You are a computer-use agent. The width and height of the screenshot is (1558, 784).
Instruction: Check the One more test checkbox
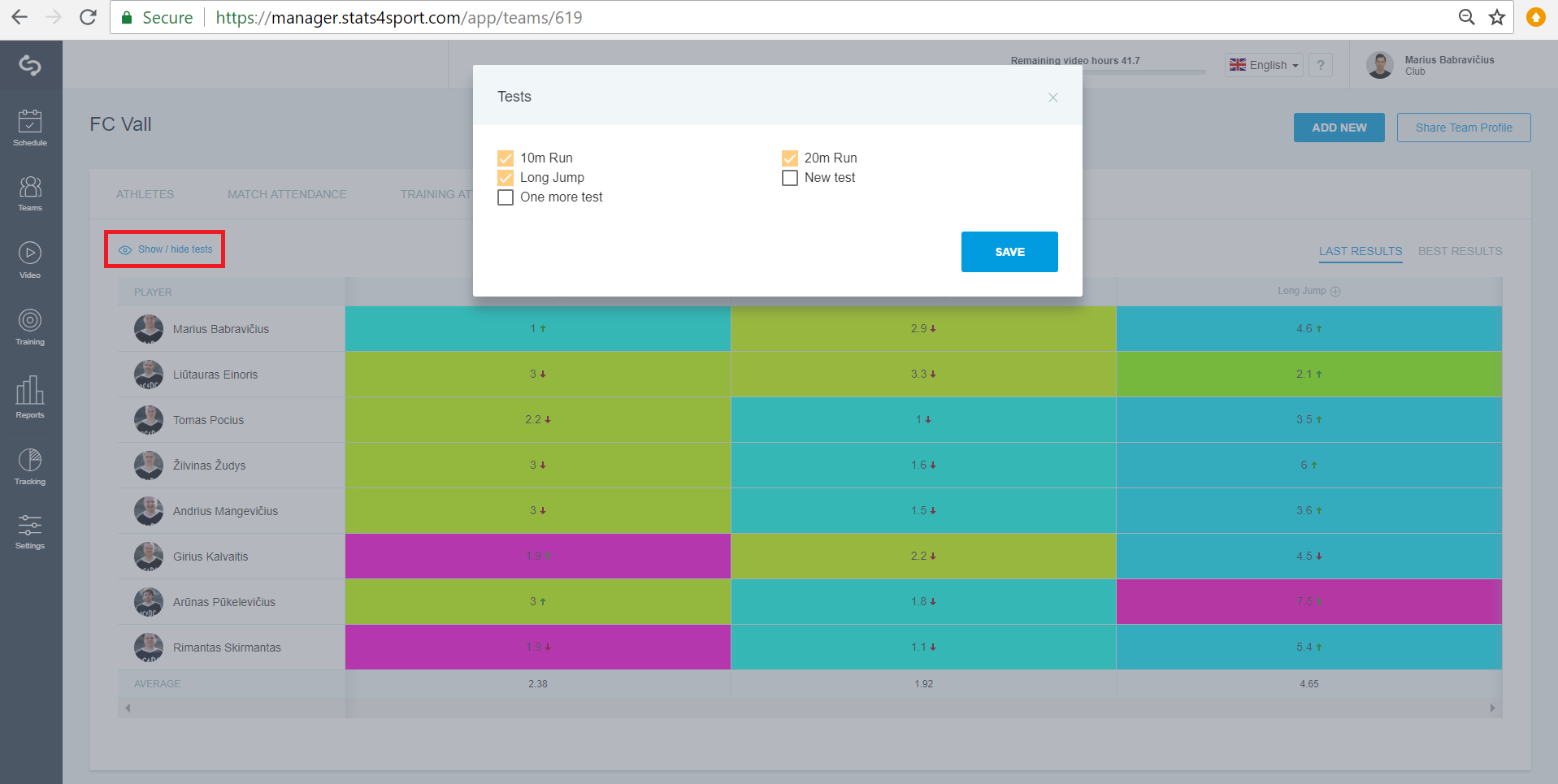(x=506, y=197)
